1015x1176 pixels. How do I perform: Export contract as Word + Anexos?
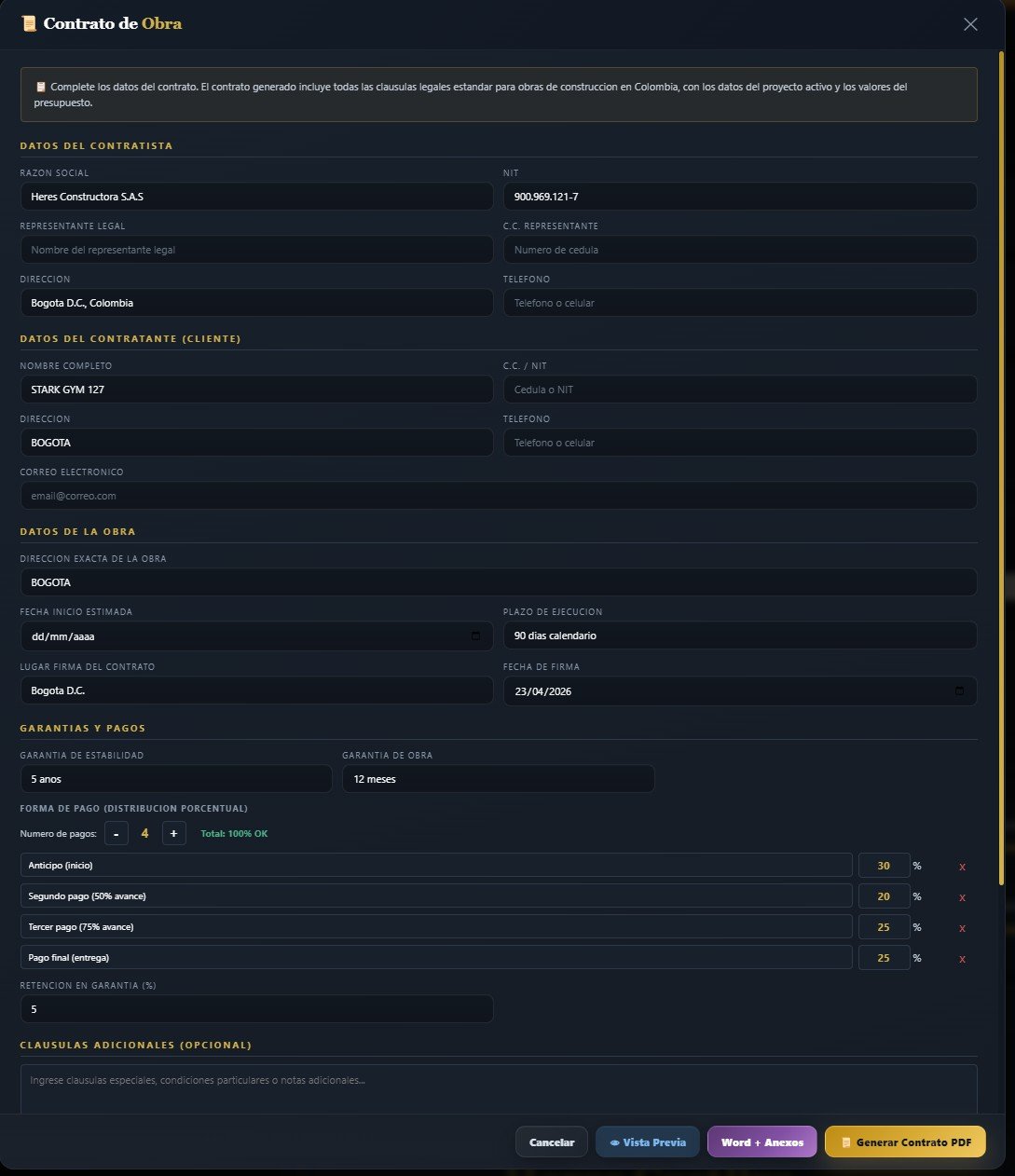(762, 1142)
